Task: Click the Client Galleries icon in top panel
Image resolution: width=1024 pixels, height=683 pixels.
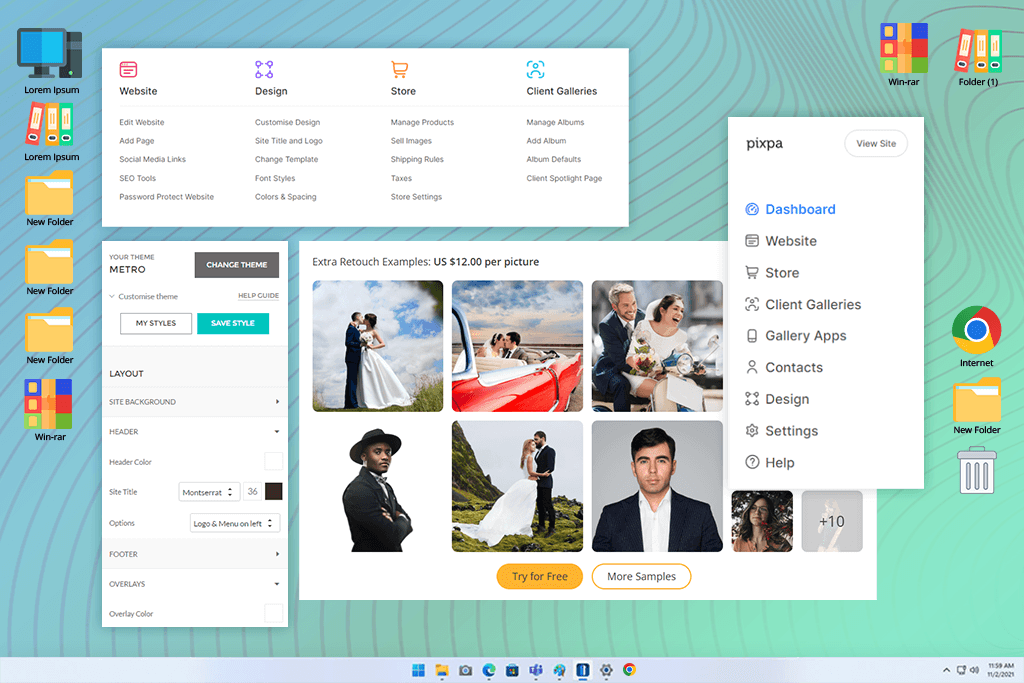Action: [x=536, y=69]
